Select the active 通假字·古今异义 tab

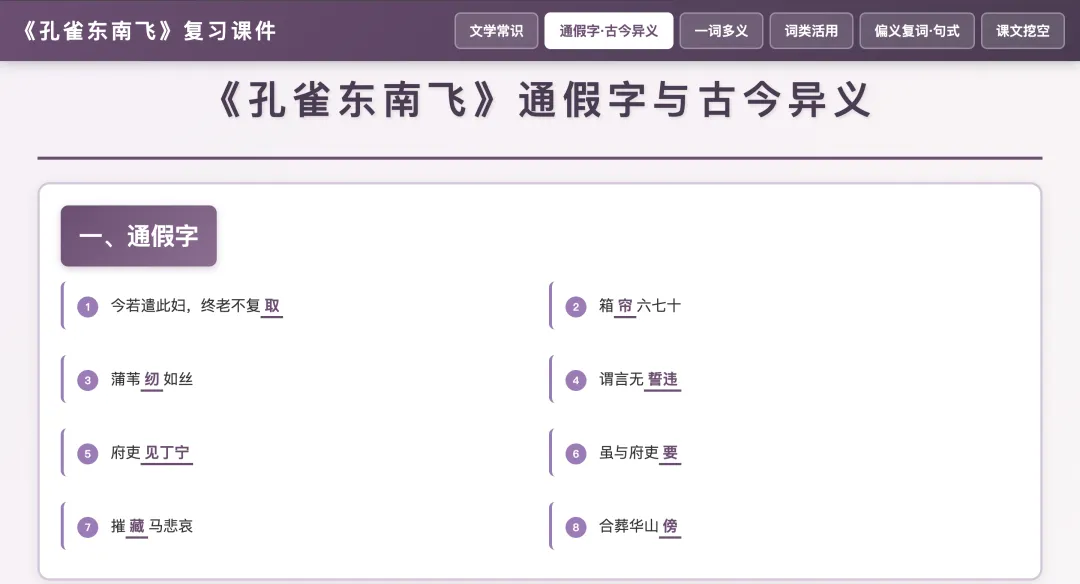point(609,31)
